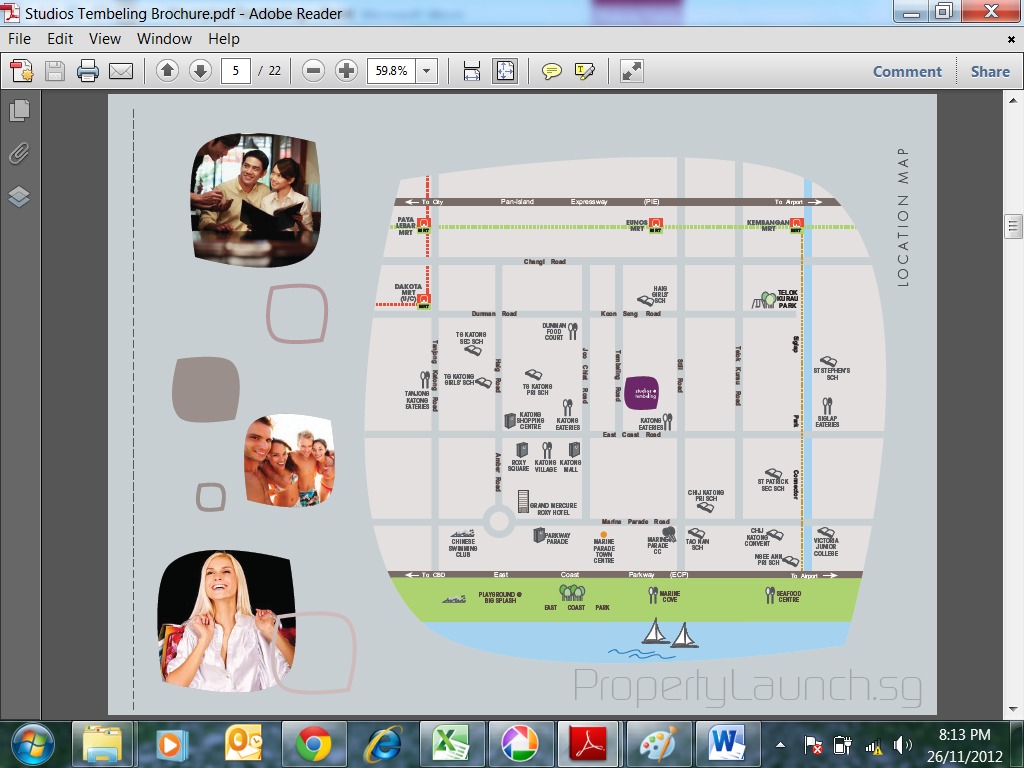1024x768 pixels.
Task: Open Excel from the taskbar
Action: (x=452, y=744)
